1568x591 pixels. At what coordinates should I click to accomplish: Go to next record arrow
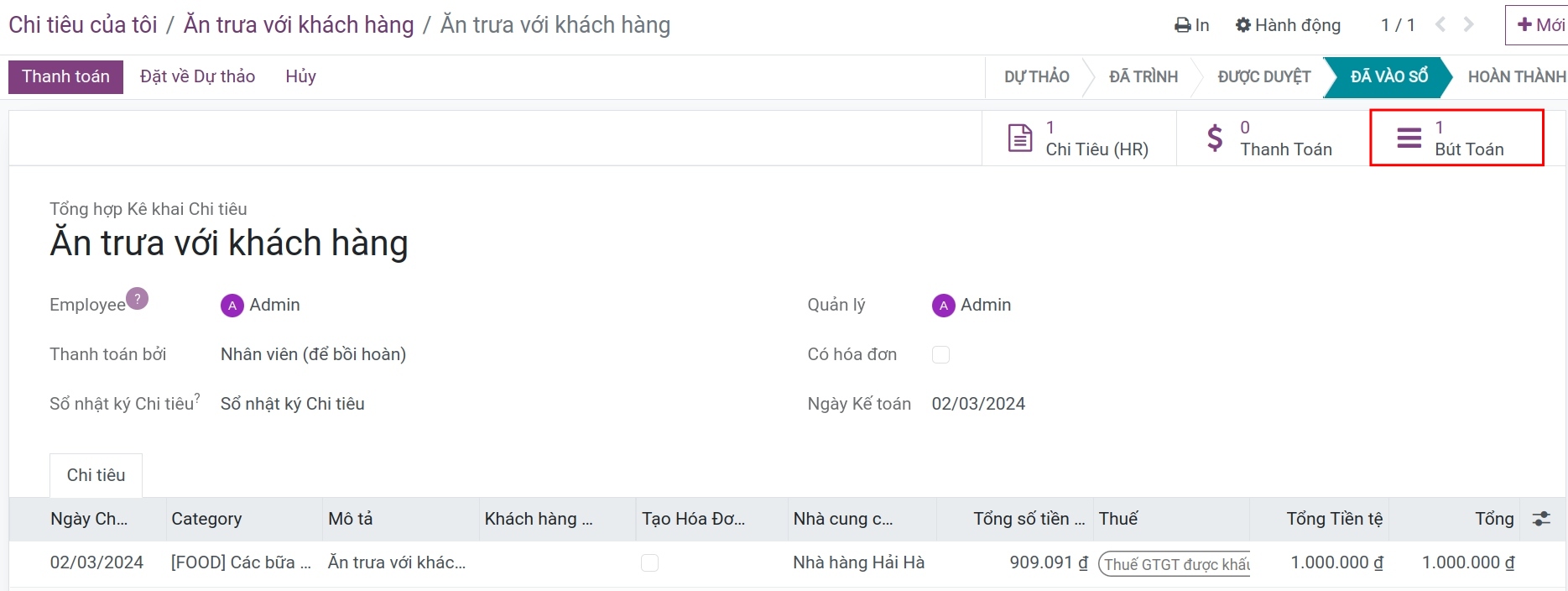[1469, 25]
